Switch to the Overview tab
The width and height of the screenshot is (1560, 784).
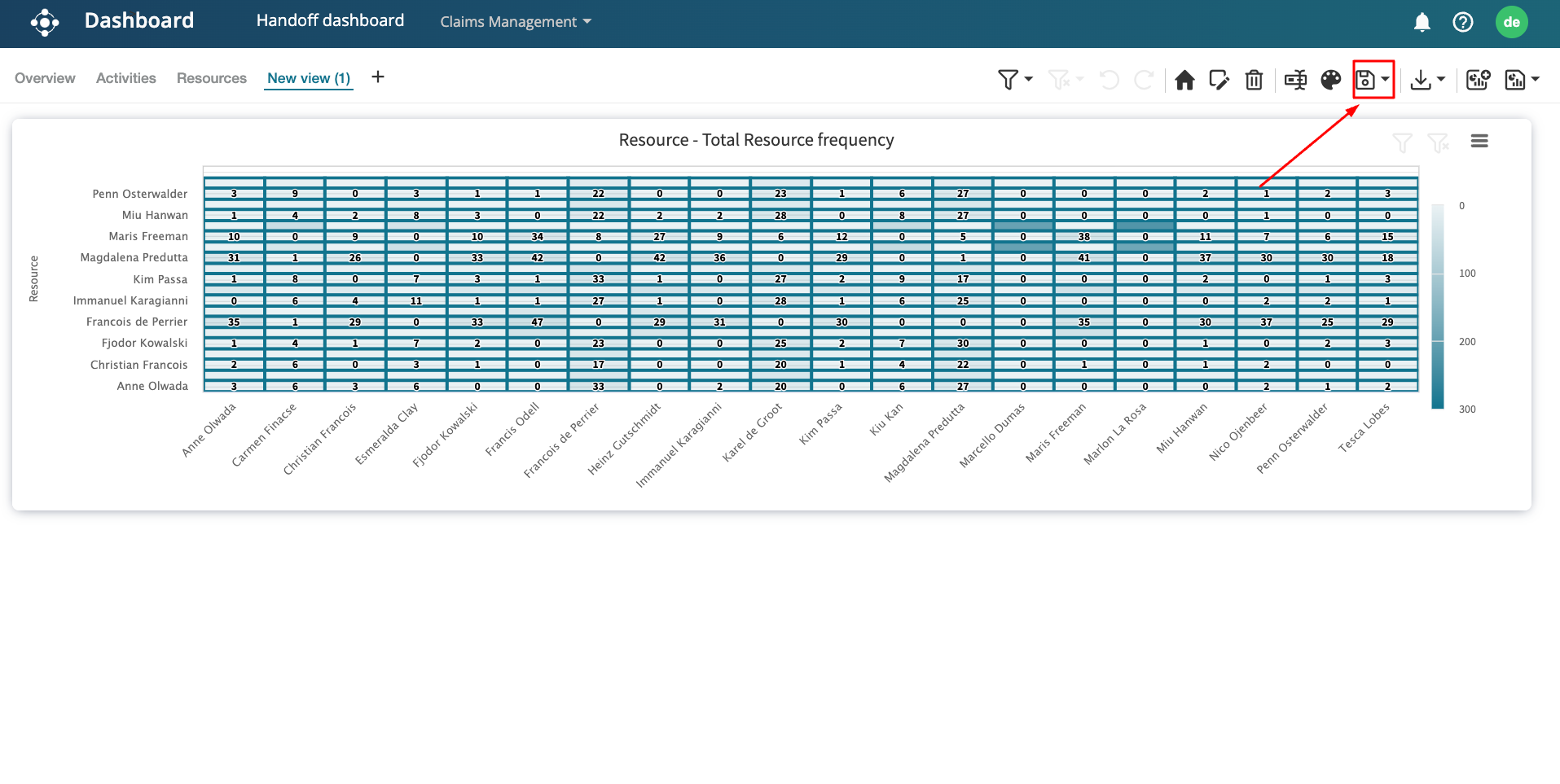point(45,78)
